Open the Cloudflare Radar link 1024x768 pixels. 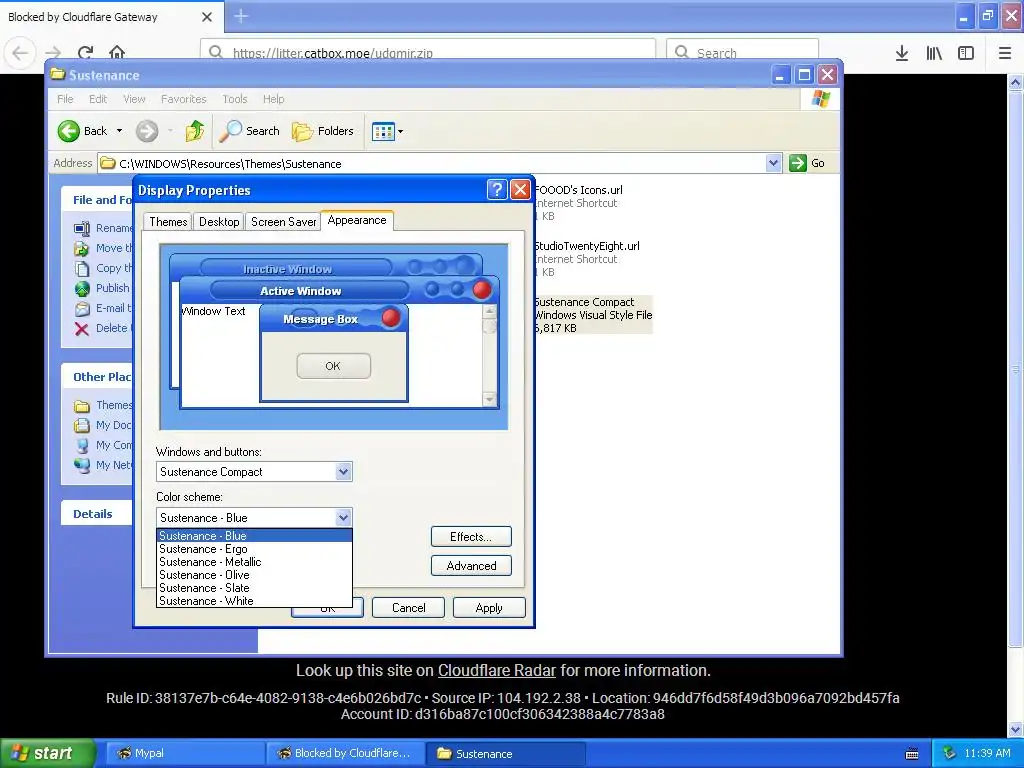(x=496, y=671)
